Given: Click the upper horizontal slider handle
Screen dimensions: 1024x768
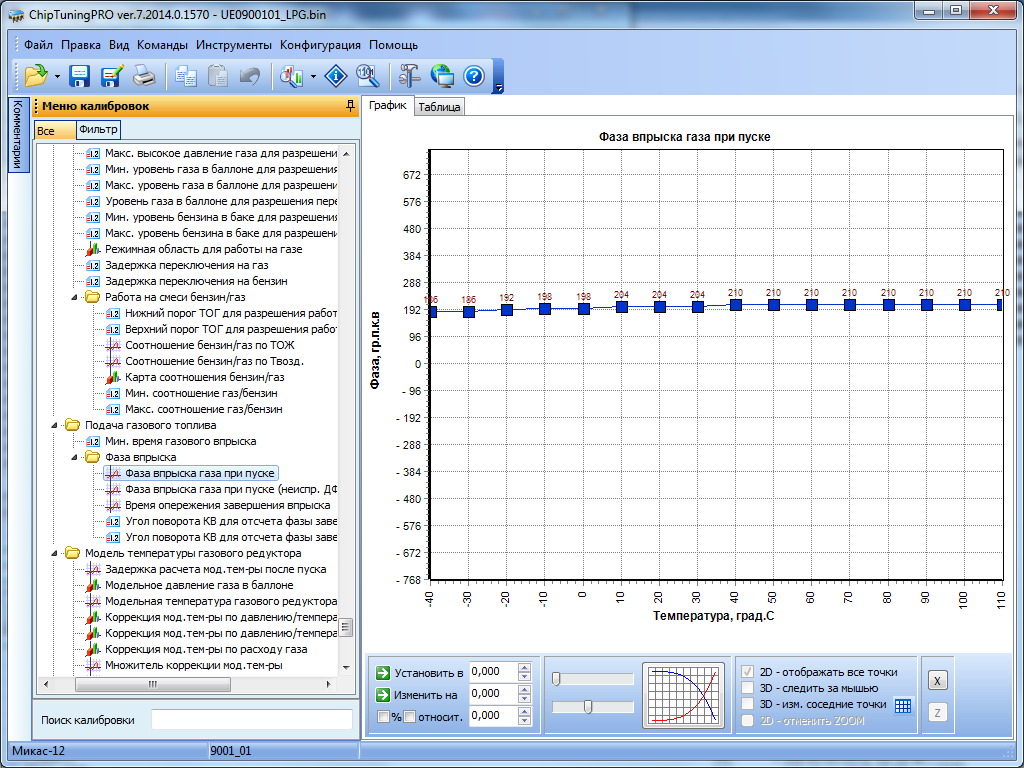Looking at the screenshot, I should coord(556,679).
